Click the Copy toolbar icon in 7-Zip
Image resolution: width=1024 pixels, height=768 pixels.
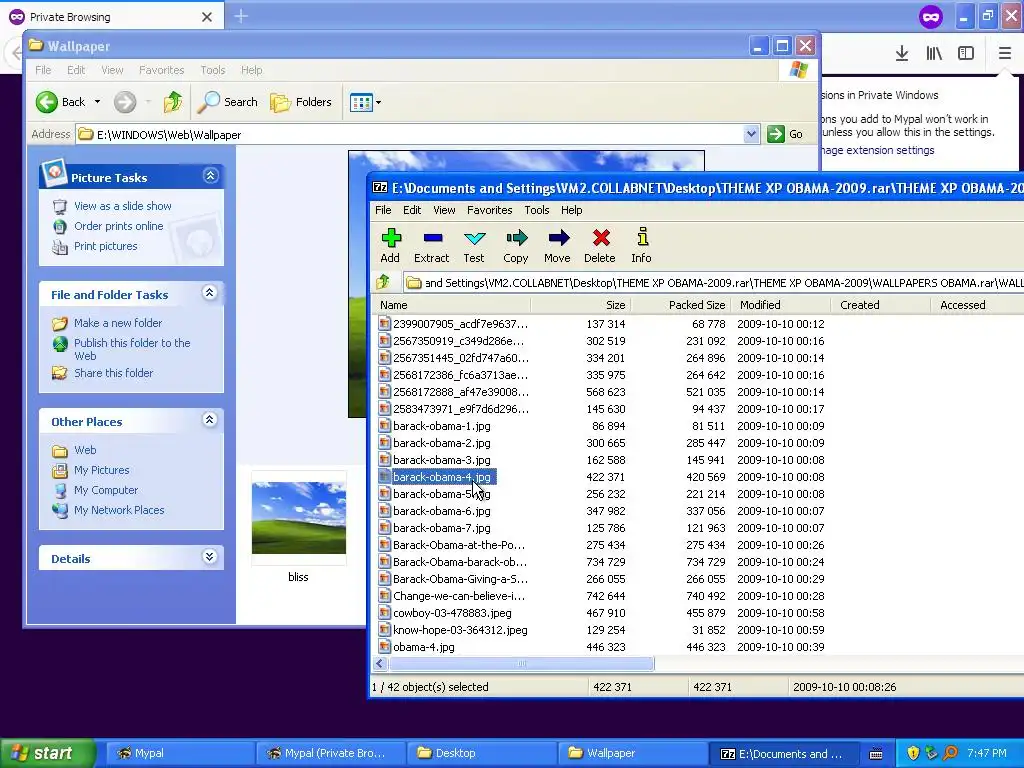point(516,246)
